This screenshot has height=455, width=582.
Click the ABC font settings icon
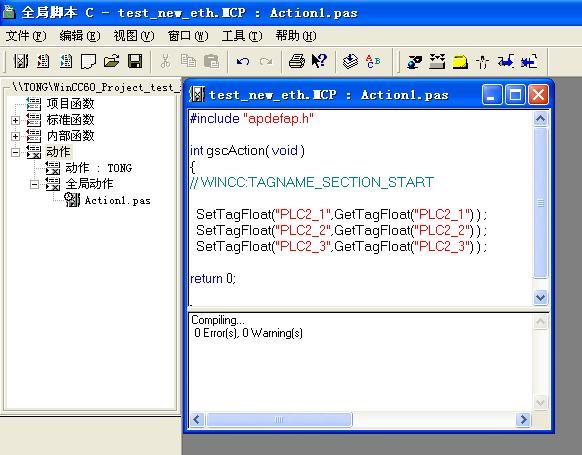coord(373,61)
